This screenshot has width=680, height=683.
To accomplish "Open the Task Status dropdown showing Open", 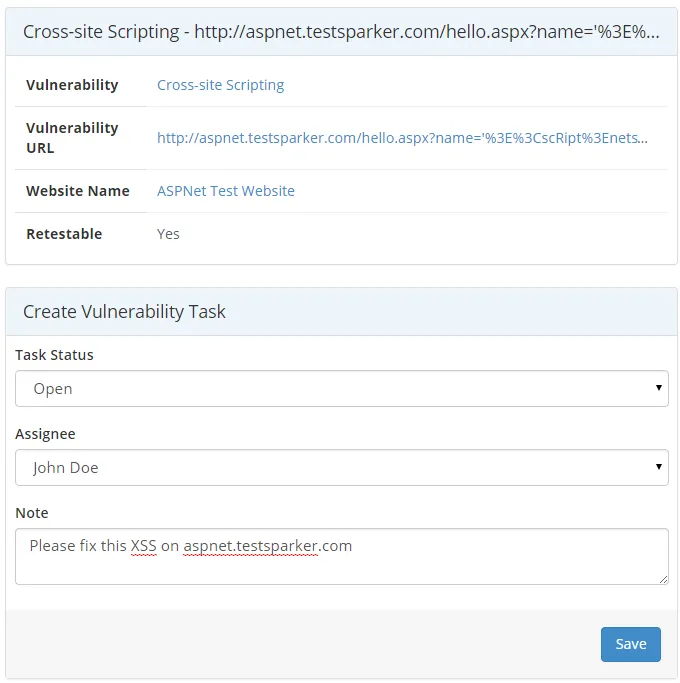I will [x=342, y=388].
